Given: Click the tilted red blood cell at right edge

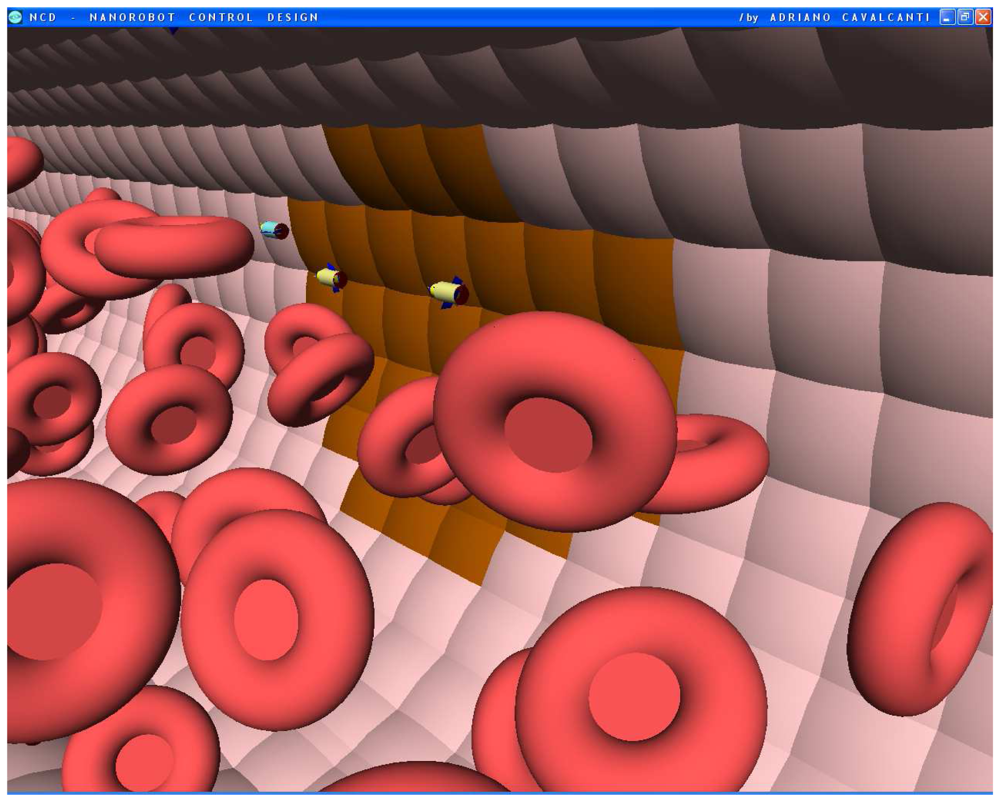Looking at the screenshot, I should coord(922,608).
